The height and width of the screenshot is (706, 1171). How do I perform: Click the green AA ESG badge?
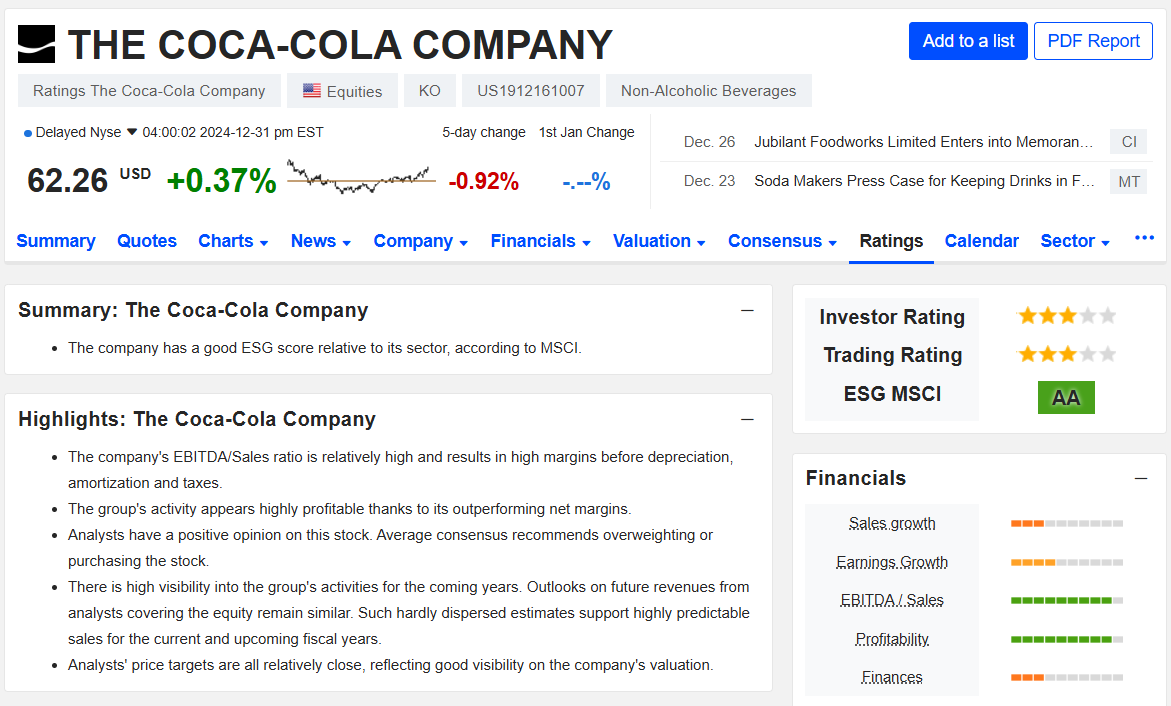pyautogui.click(x=1066, y=397)
